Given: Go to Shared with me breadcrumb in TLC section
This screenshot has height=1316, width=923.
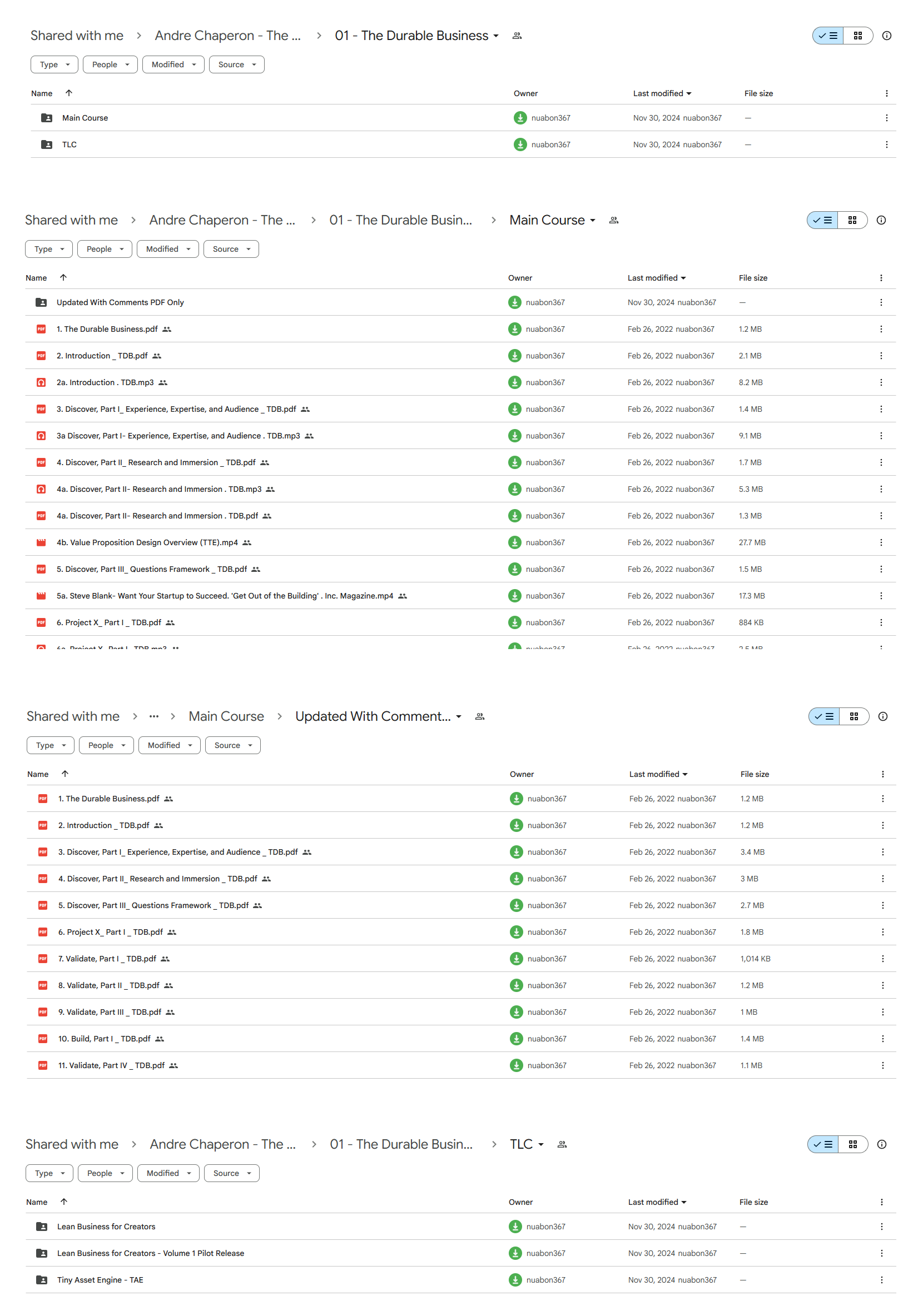Looking at the screenshot, I should point(72,1144).
